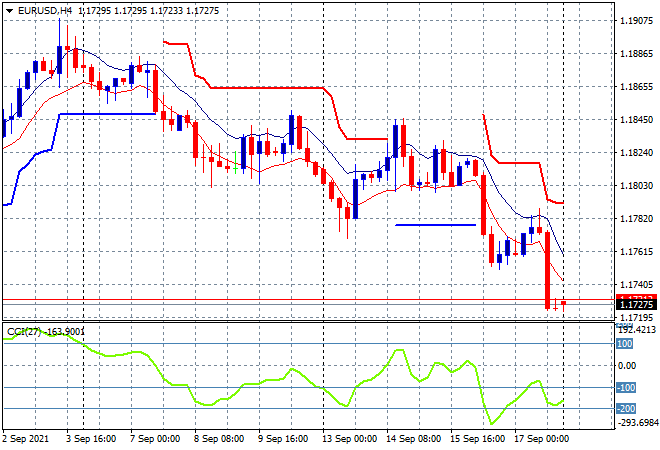Click the 13 Sep 00:00 time label
The width and height of the screenshot is (660, 450).
pos(349,439)
